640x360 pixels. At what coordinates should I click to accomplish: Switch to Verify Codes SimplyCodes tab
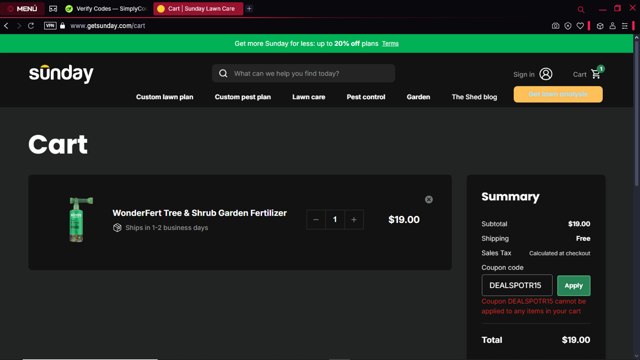click(x=107, y=9)
